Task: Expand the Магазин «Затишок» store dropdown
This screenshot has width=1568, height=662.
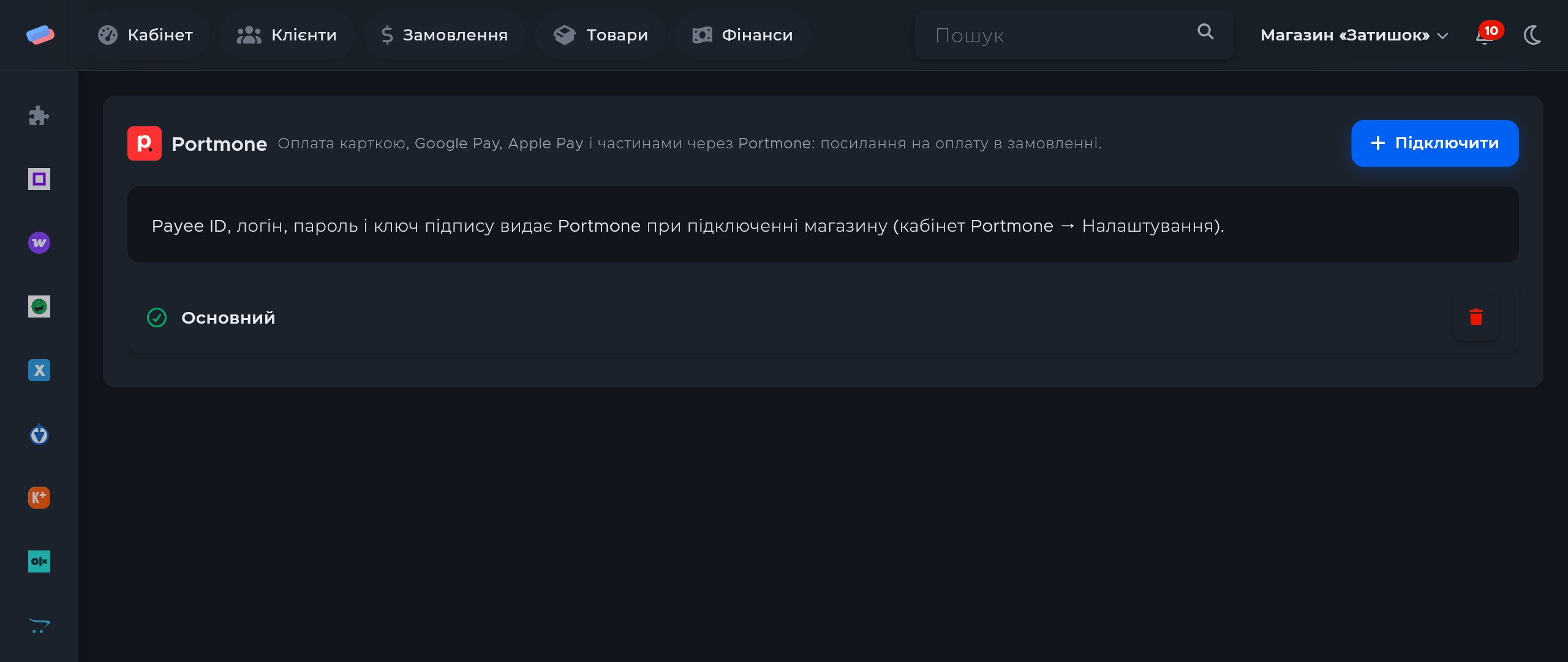Action: click(1354, 35)
